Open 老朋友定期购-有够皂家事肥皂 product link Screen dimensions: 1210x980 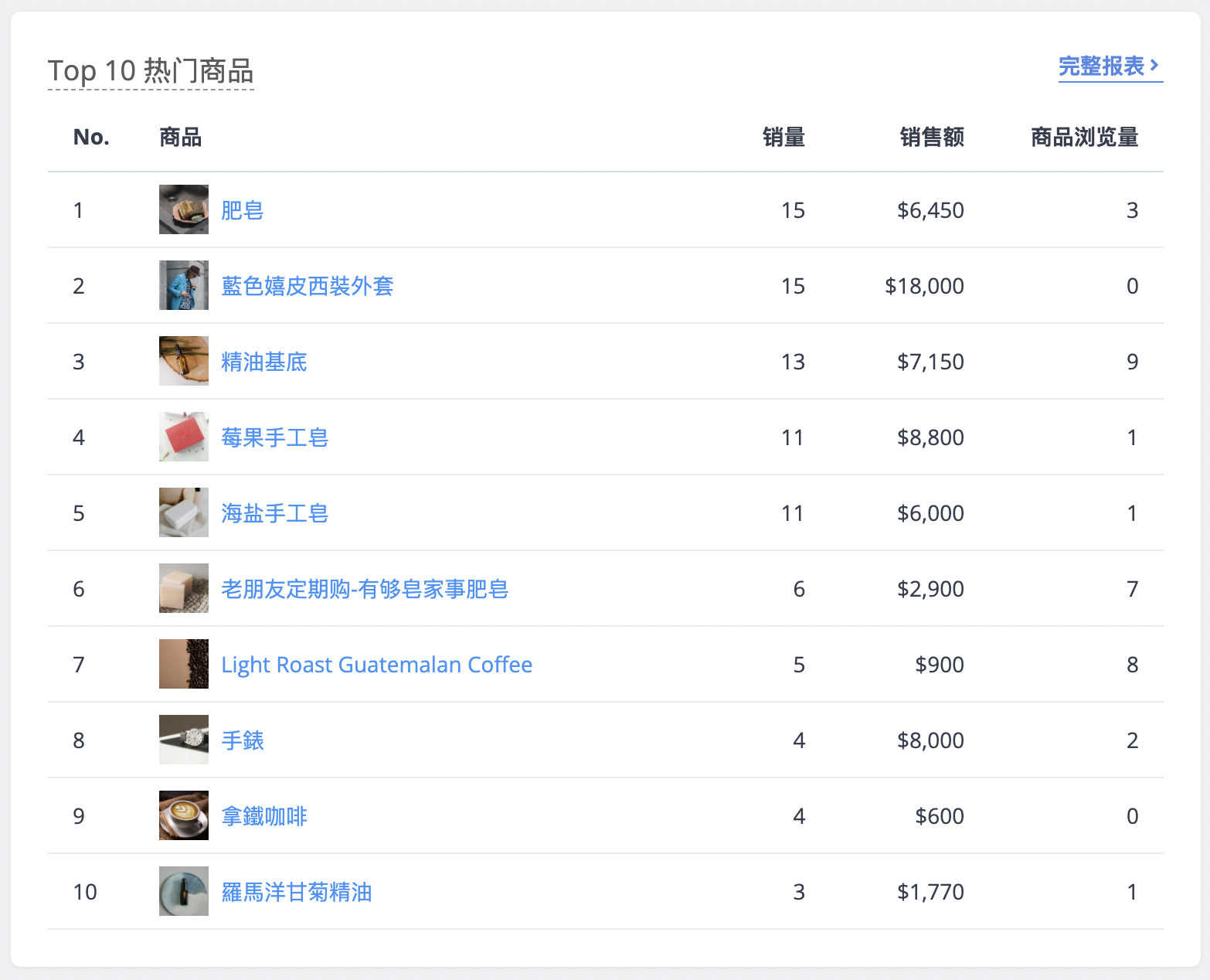pos(365,589)
